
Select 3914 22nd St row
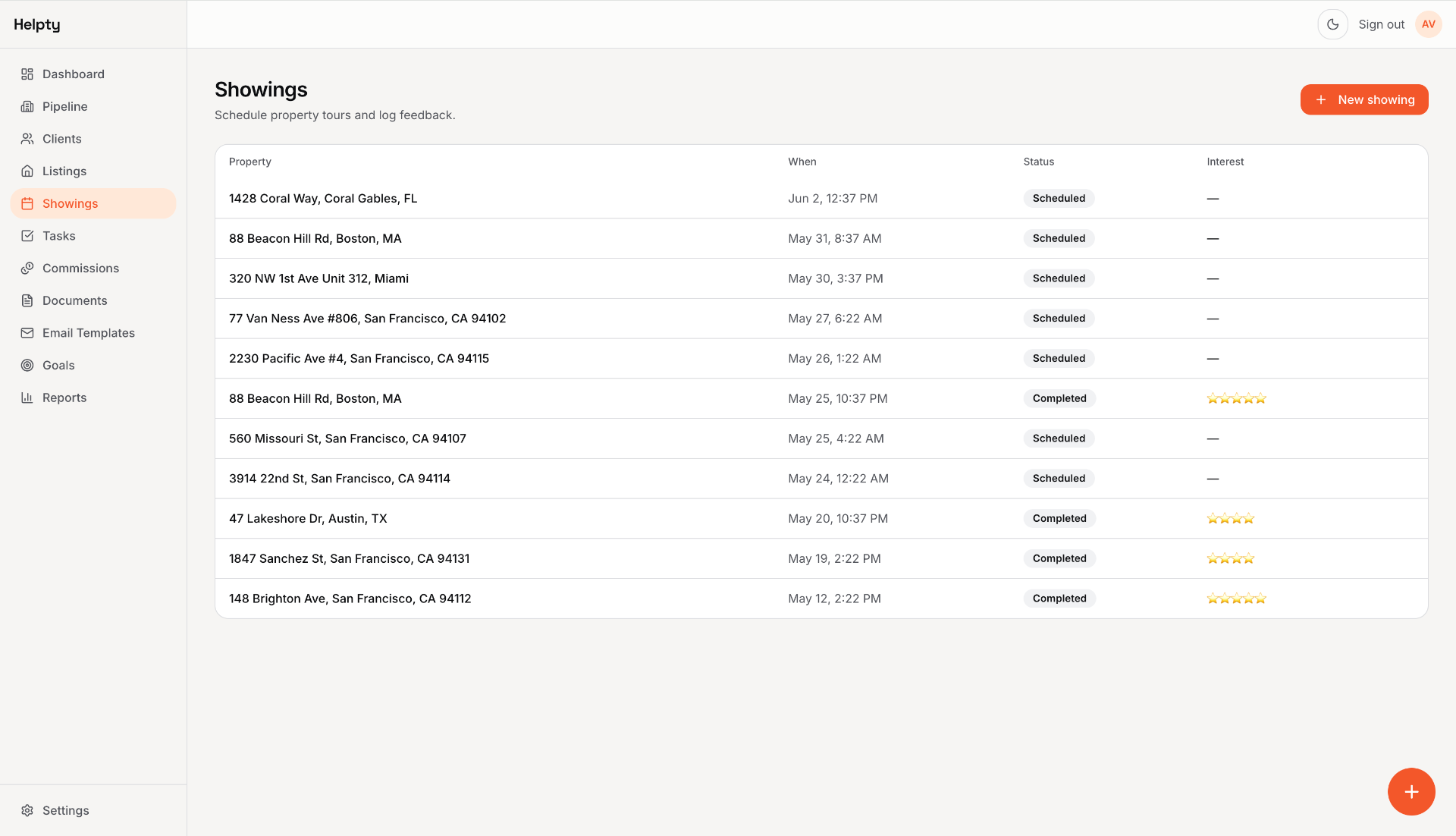[821, 479]
